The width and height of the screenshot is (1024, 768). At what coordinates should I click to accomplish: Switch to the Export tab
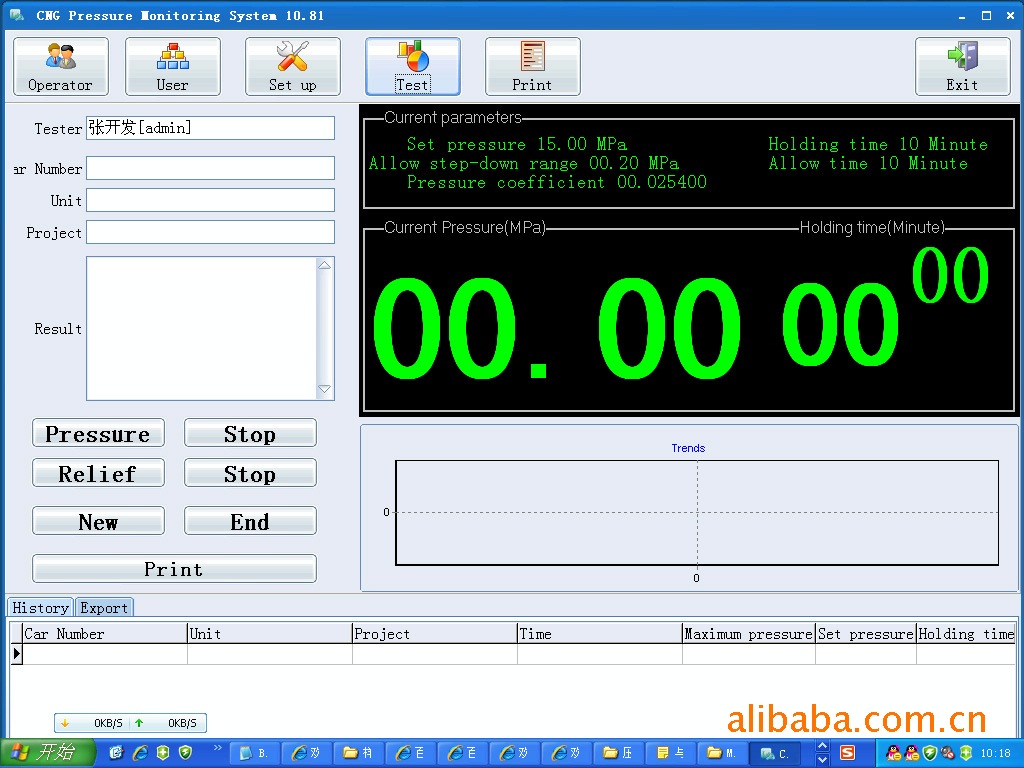click(104, 608)
